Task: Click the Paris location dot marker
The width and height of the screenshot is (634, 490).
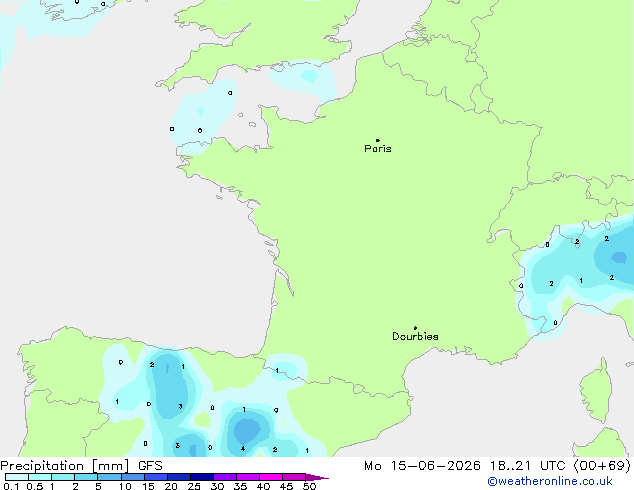Action: (x=378, y=140)
